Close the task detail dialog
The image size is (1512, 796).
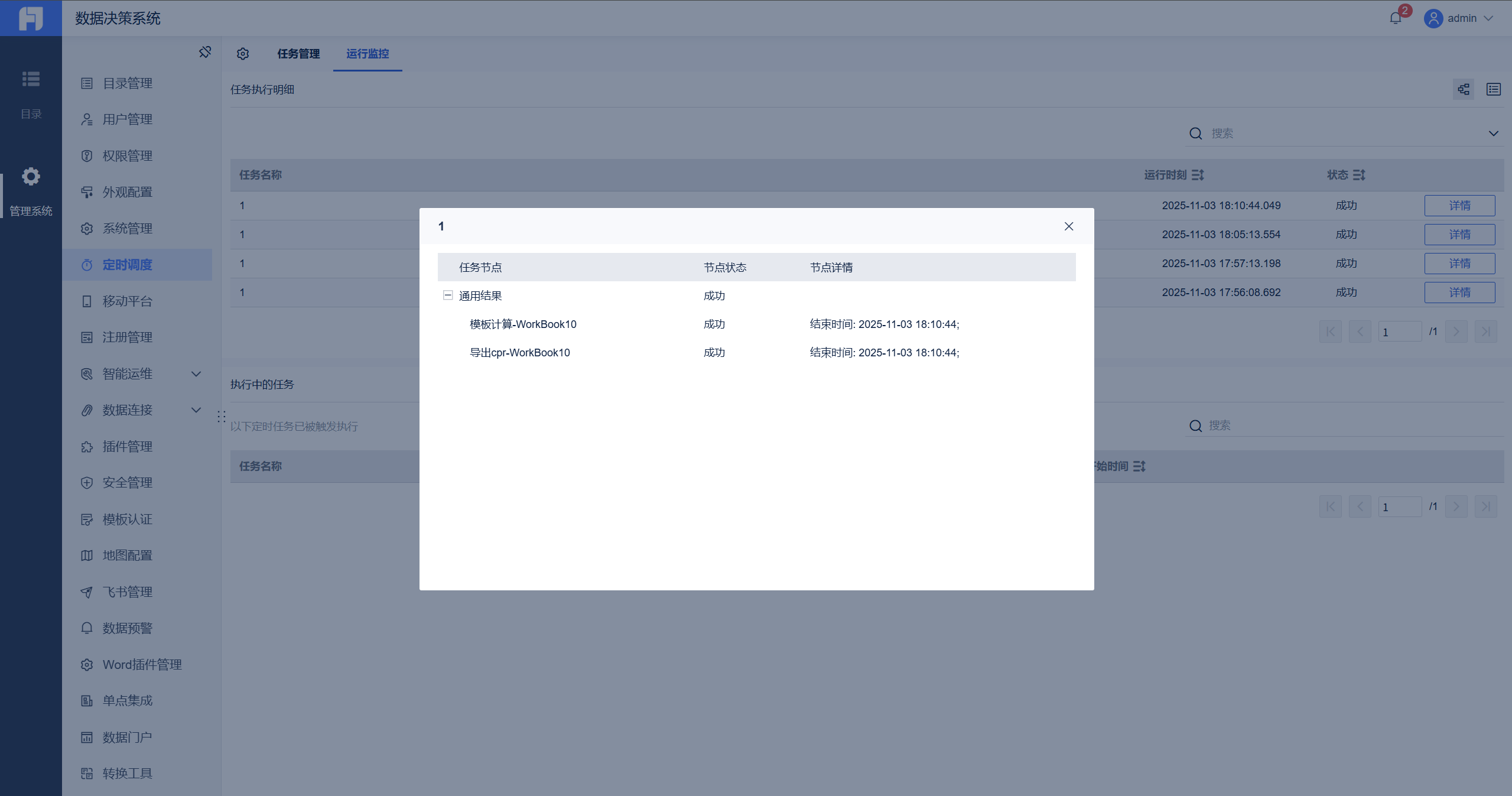click(x=1068, y=226)
